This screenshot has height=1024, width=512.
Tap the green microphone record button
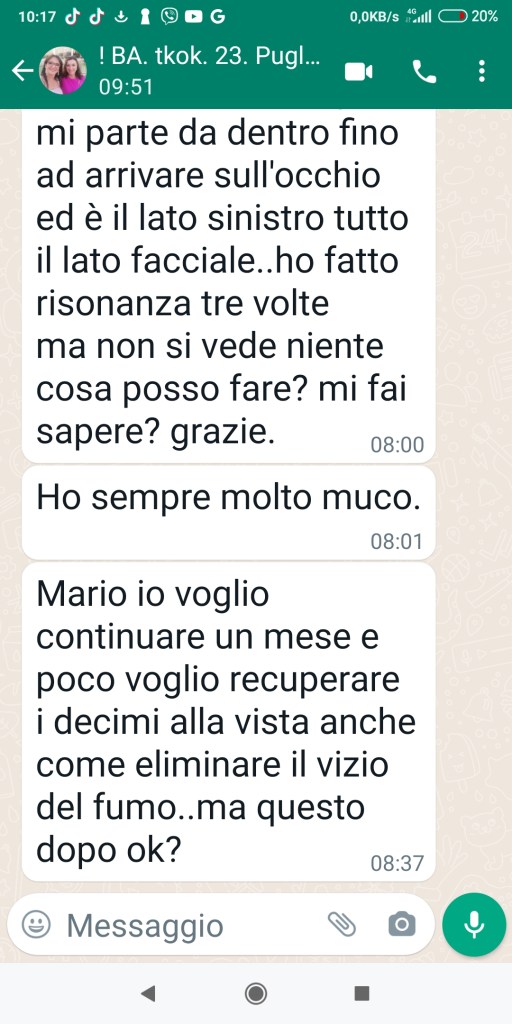(474, 925)
